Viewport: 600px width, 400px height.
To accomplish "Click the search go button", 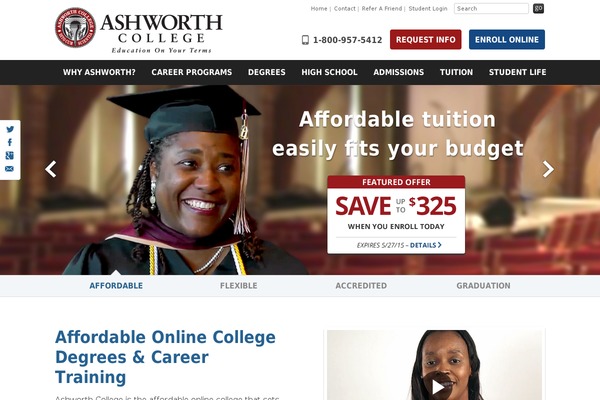I will point(538,8).
